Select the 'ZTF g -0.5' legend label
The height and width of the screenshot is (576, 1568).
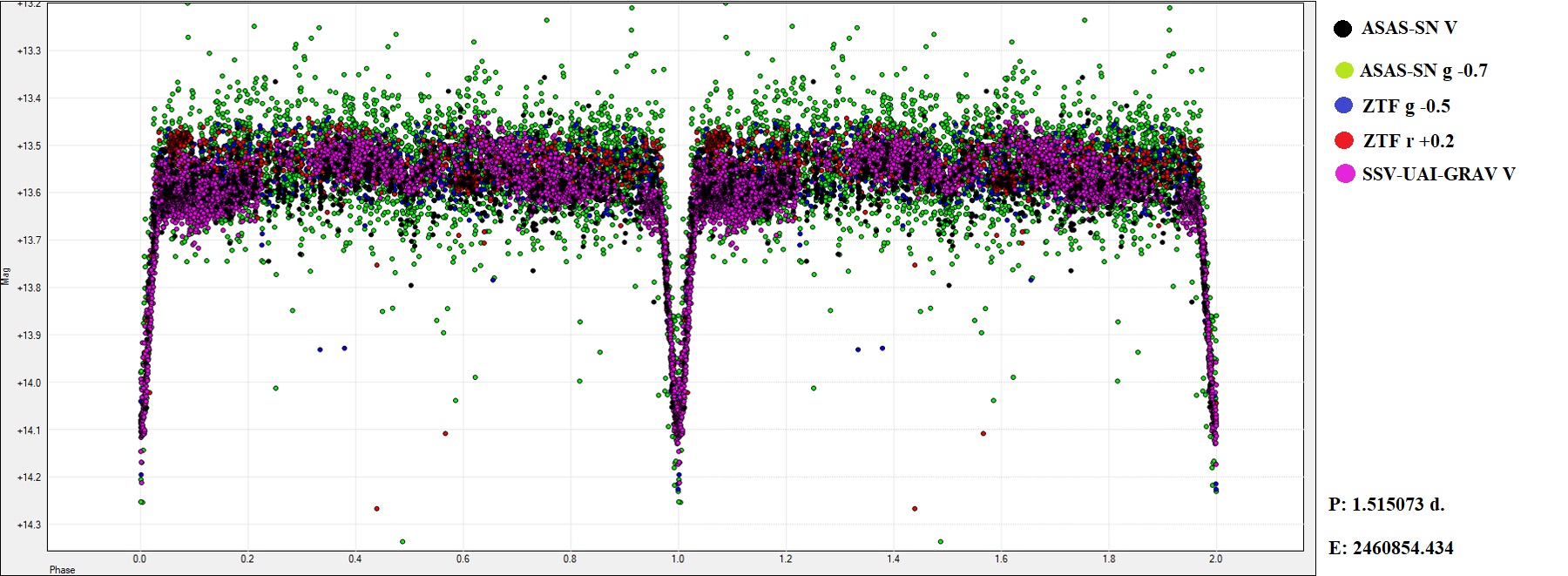pyautogui.click(x=1406, y=106)
